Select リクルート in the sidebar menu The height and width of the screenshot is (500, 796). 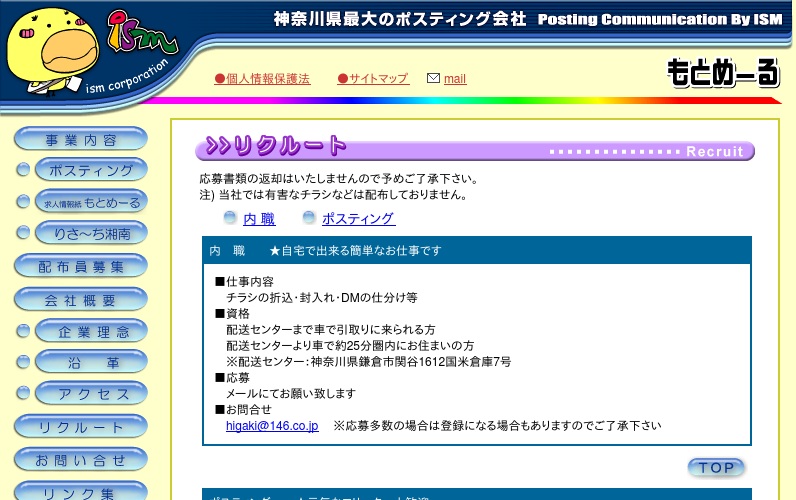point(81,427)
